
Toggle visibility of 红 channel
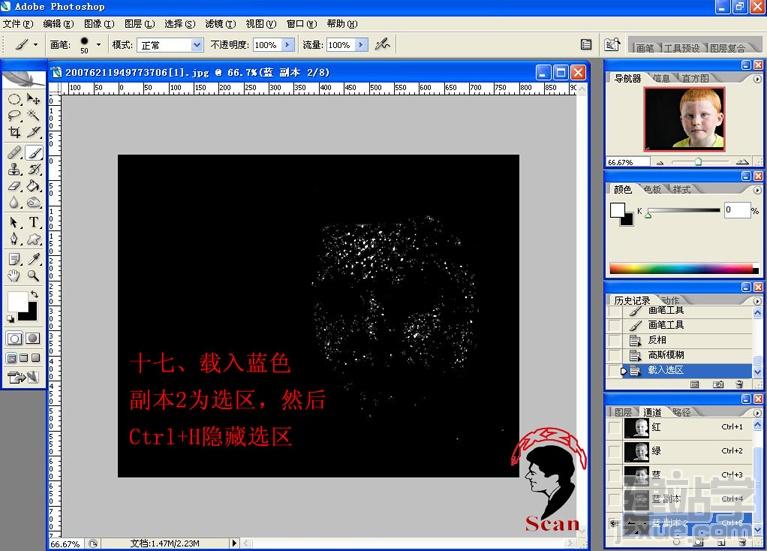point(614,427)
